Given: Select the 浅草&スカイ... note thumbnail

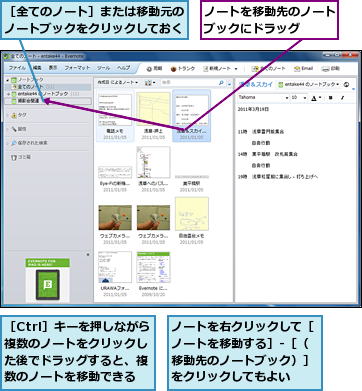Looking at the screenshot, I should point(192,116).
